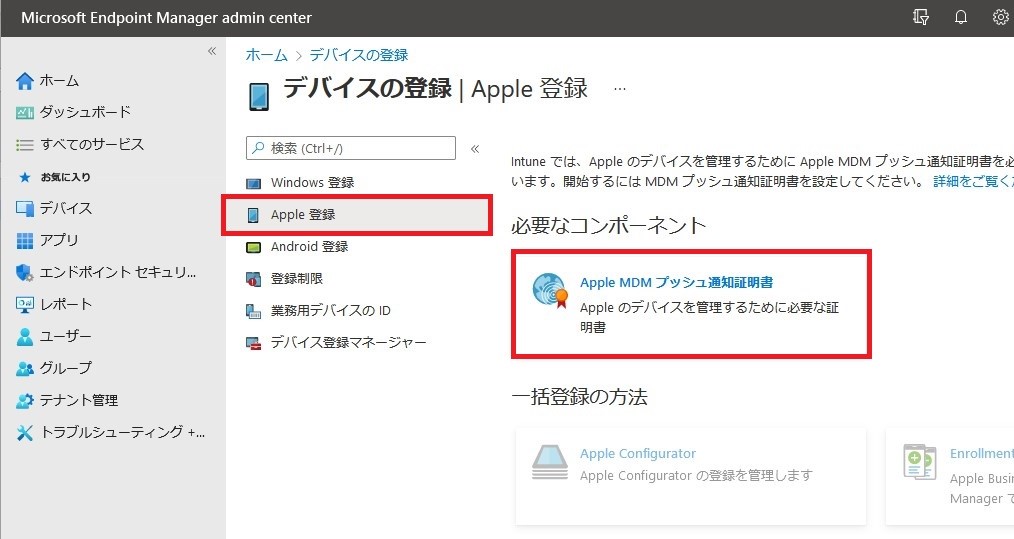
Task: Open the more options ellipsis by title
Action: coord(620,89)
